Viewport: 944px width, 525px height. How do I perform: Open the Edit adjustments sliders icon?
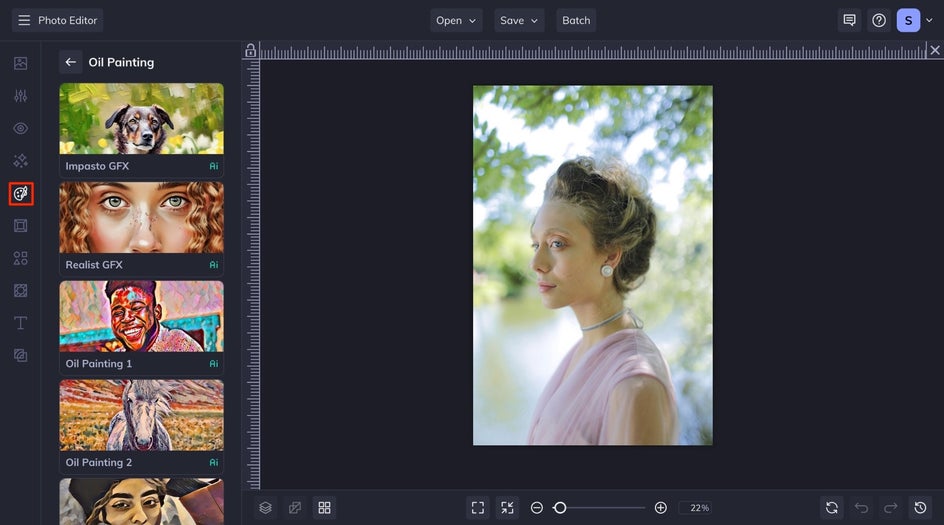(x=21, y=96)
